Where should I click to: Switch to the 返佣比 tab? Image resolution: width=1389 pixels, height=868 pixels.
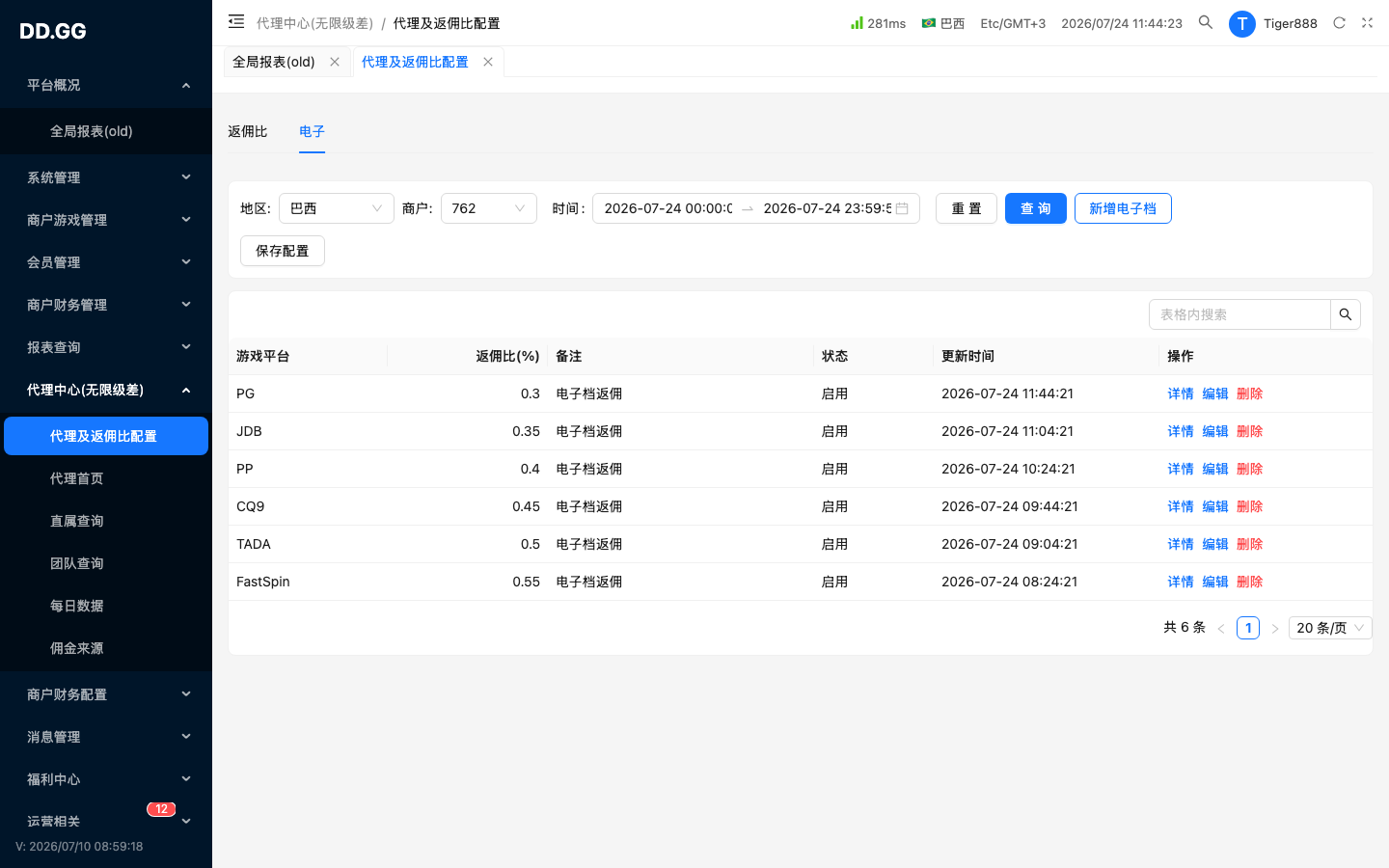point(248,131)
